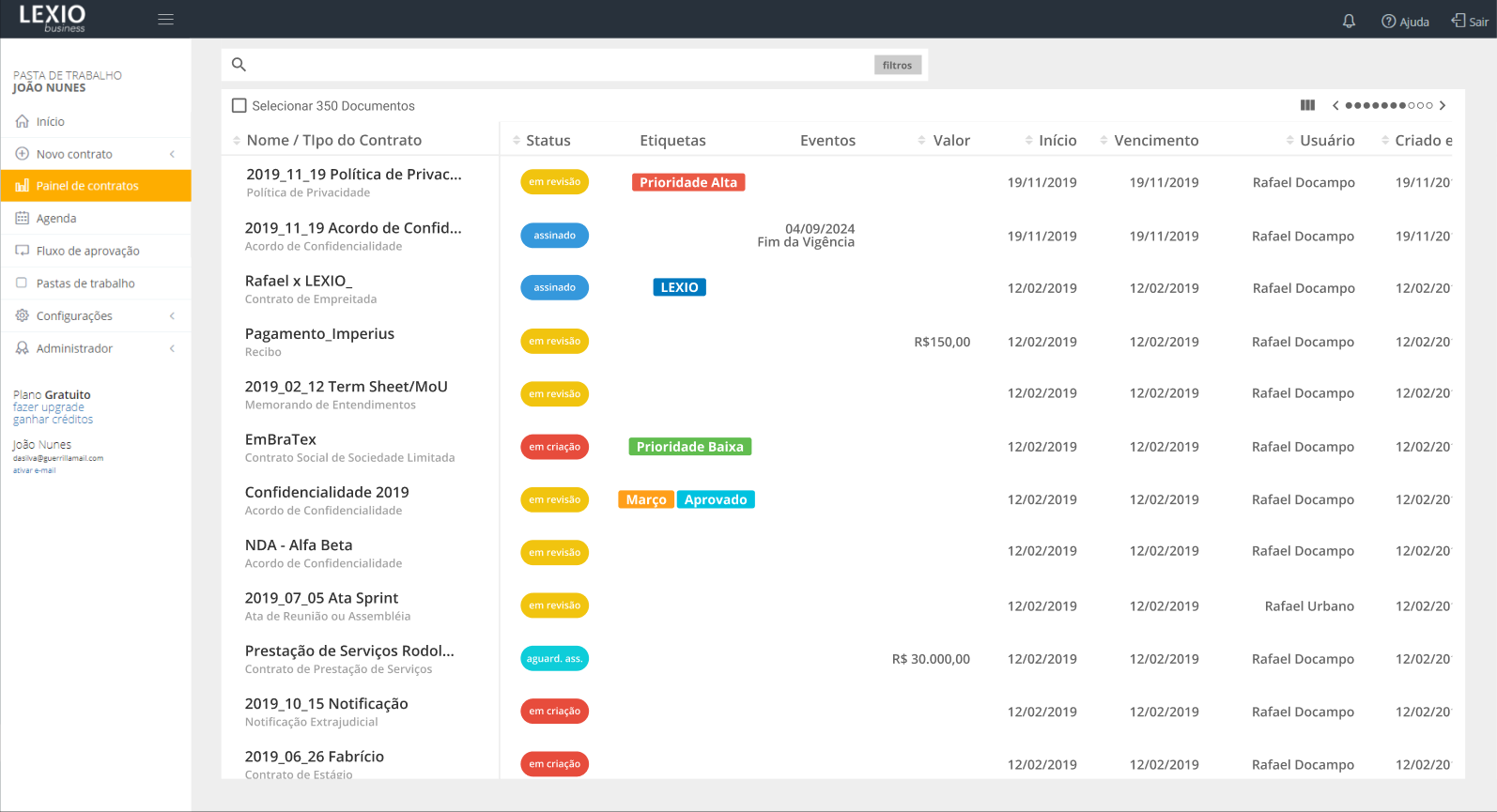Click the fazer upgrade link
The width and height of the screenshot is (1497, 812).
tap(49, 407)
